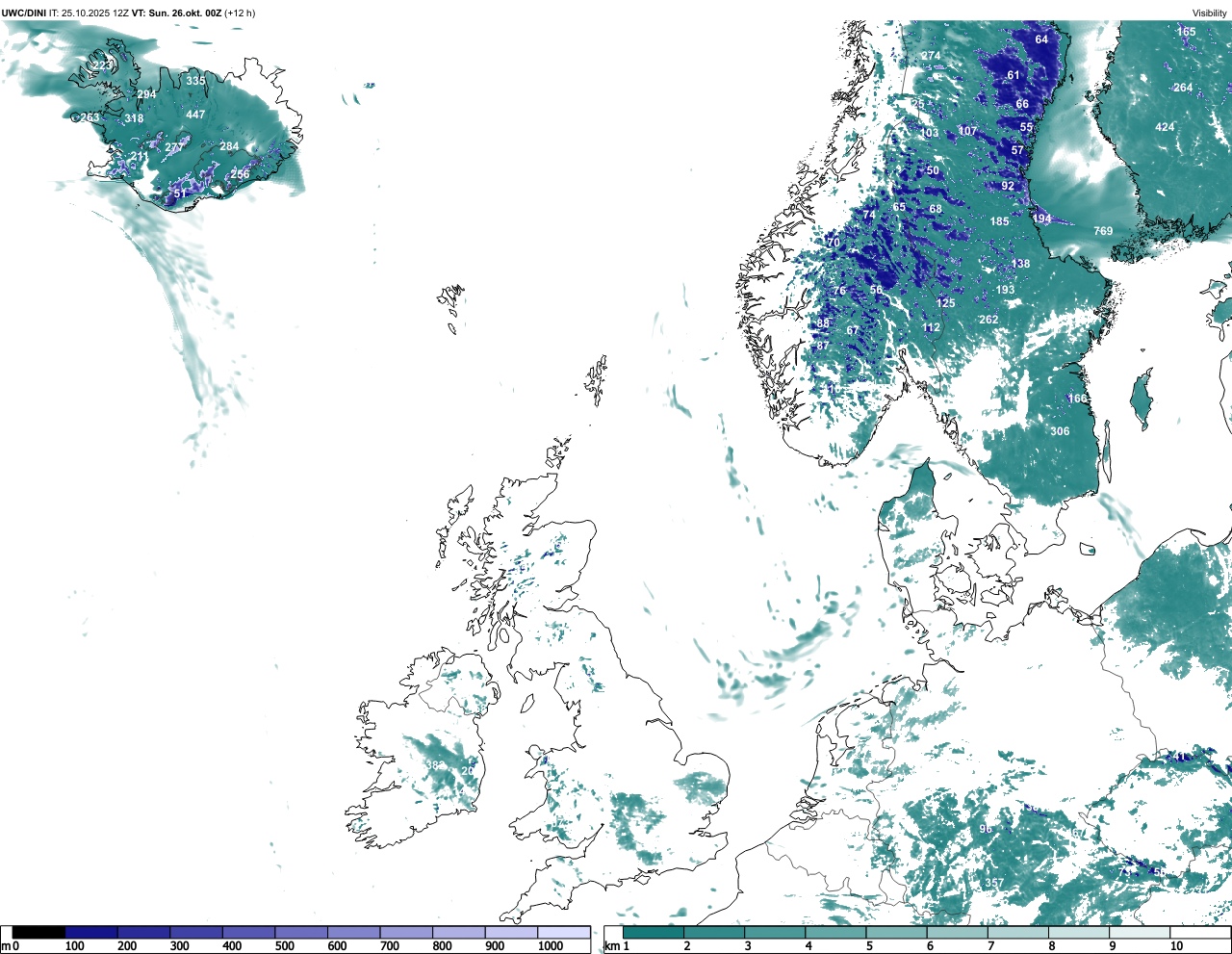Click the value 65 in Norway

[x=899, y=207]
